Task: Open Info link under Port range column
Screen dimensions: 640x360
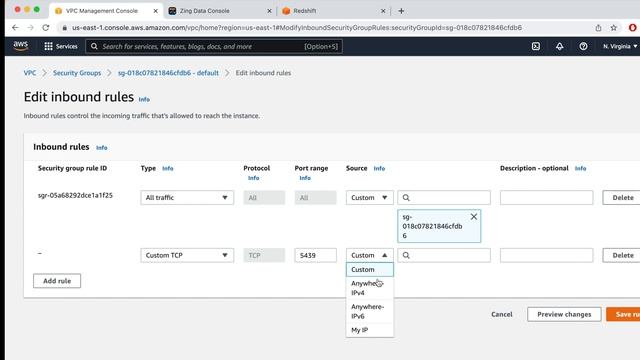Action: coord(305,178)
